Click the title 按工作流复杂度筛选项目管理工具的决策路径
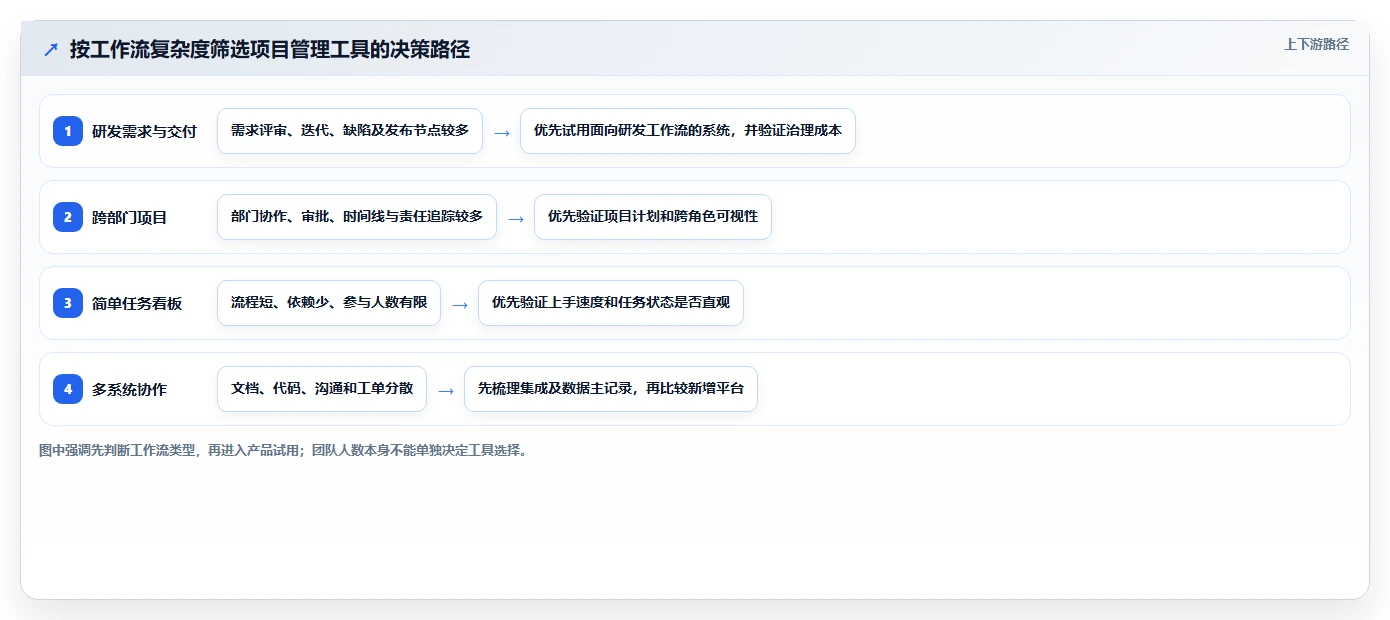Image resolution: width=1390 pixels, height=620 pixels. 270,49
